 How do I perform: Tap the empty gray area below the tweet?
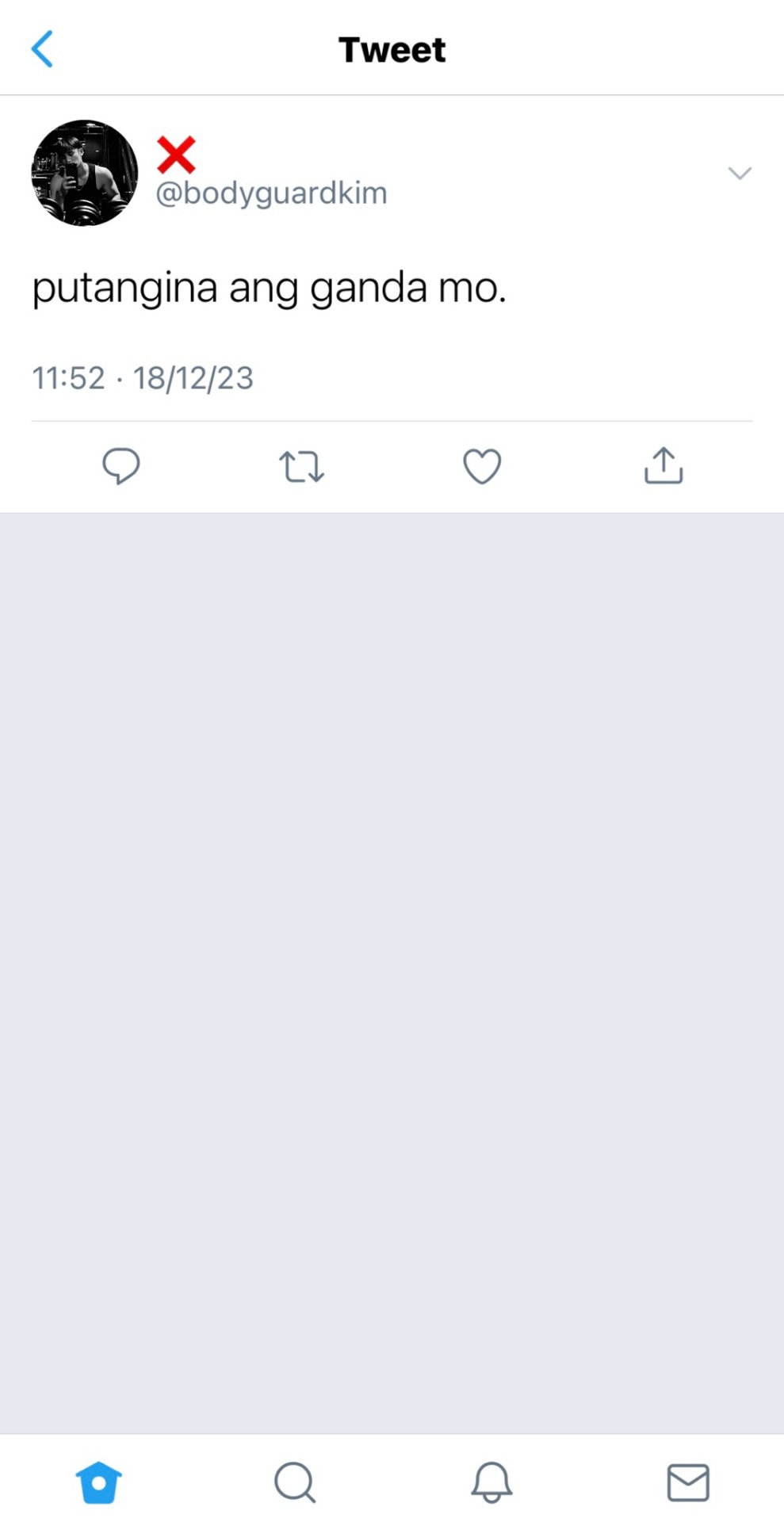pyautogui.click(x=392, y=951)
